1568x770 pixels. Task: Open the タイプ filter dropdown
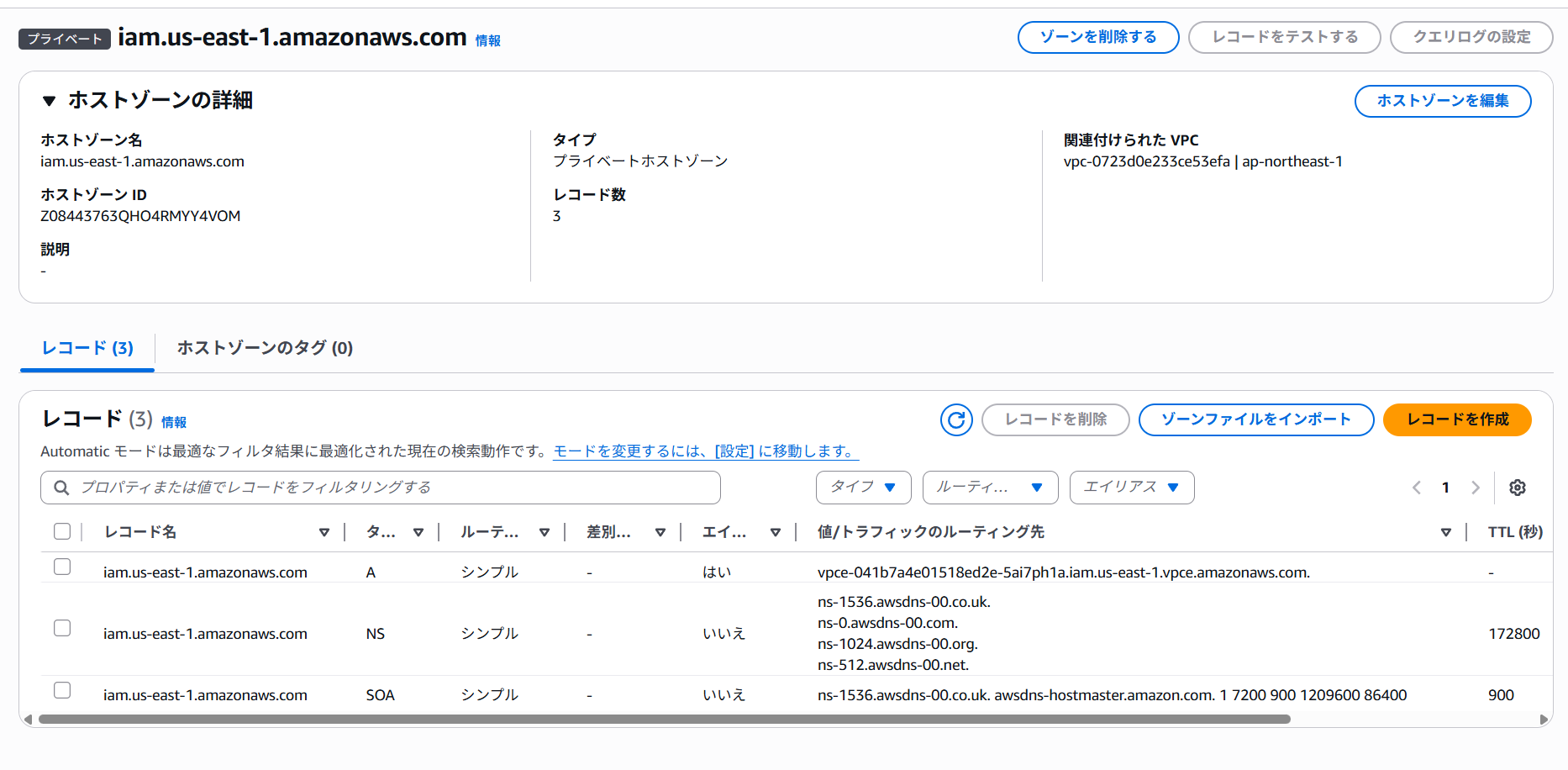tap(864, 488)
